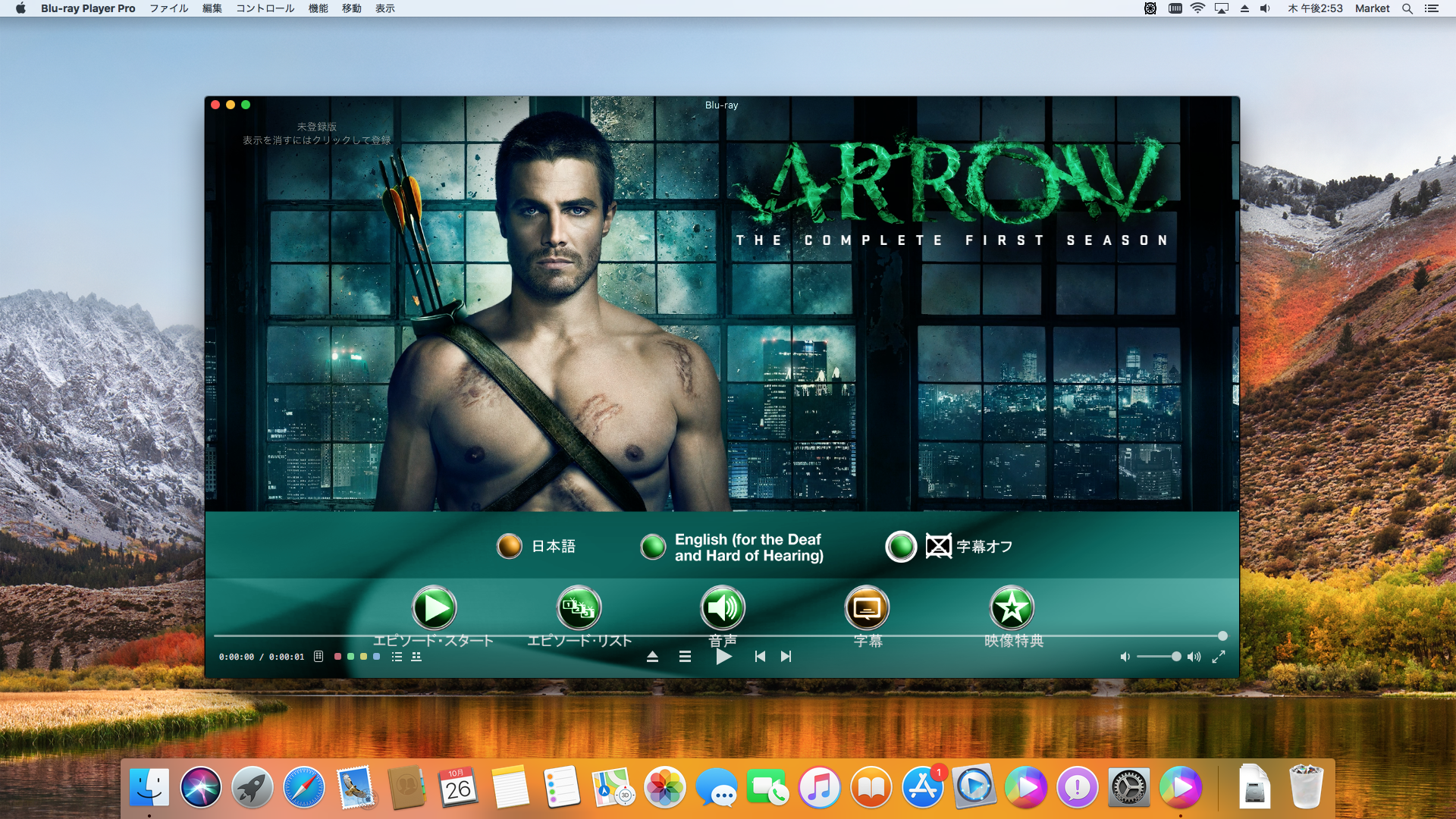Image resolution: width=1456 pixels, height=819 pixels.
Task: Open the Episode List disc menu icon
Action: 579,607
